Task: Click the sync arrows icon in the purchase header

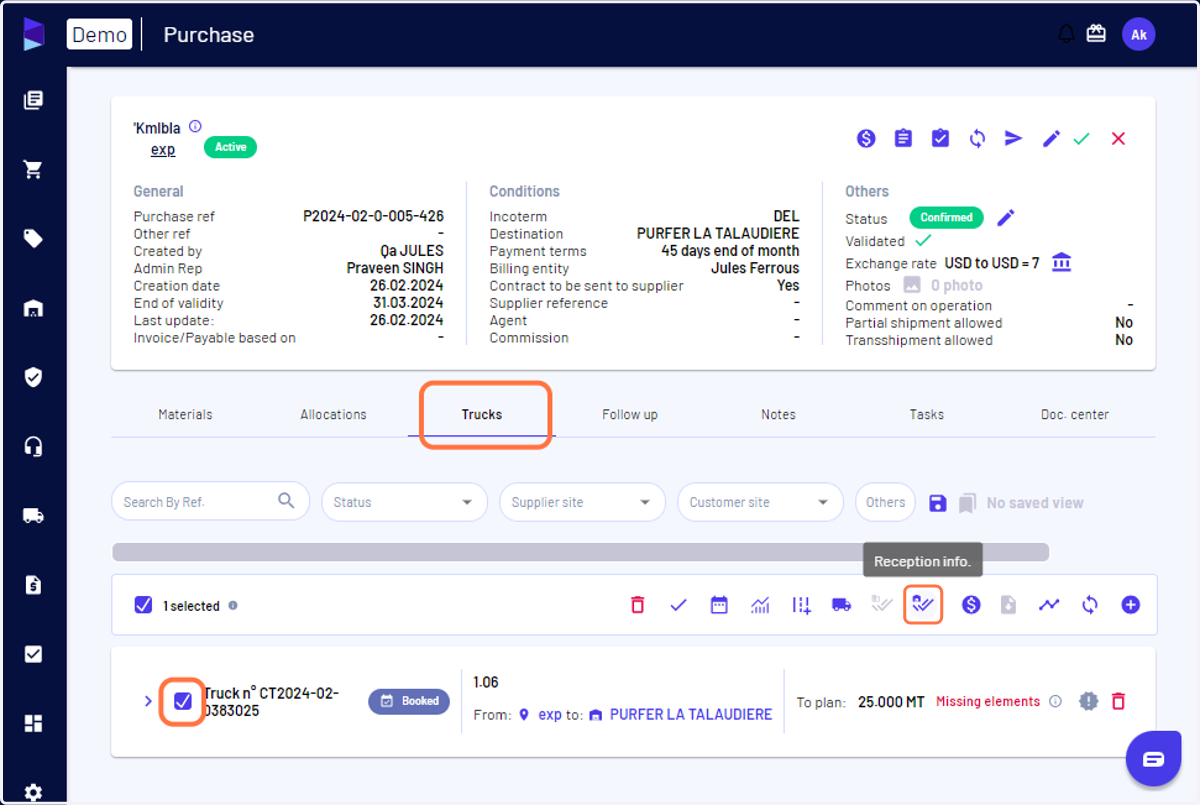Action: (x=977, y=139)
